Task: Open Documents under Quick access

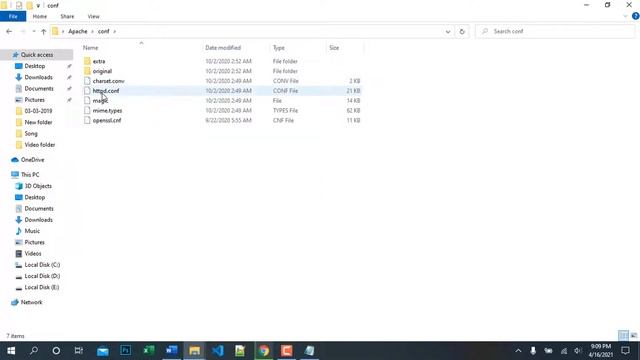Action: click(39, 89)
